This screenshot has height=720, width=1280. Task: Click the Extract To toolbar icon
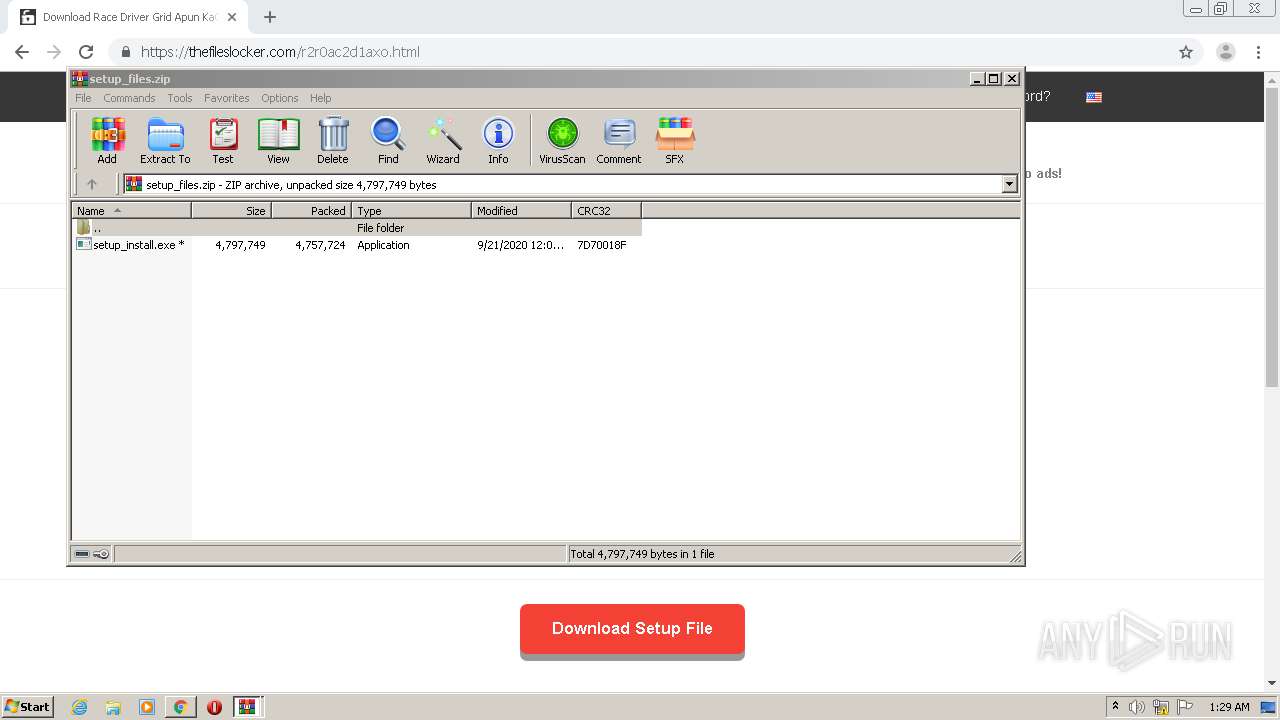165,140
